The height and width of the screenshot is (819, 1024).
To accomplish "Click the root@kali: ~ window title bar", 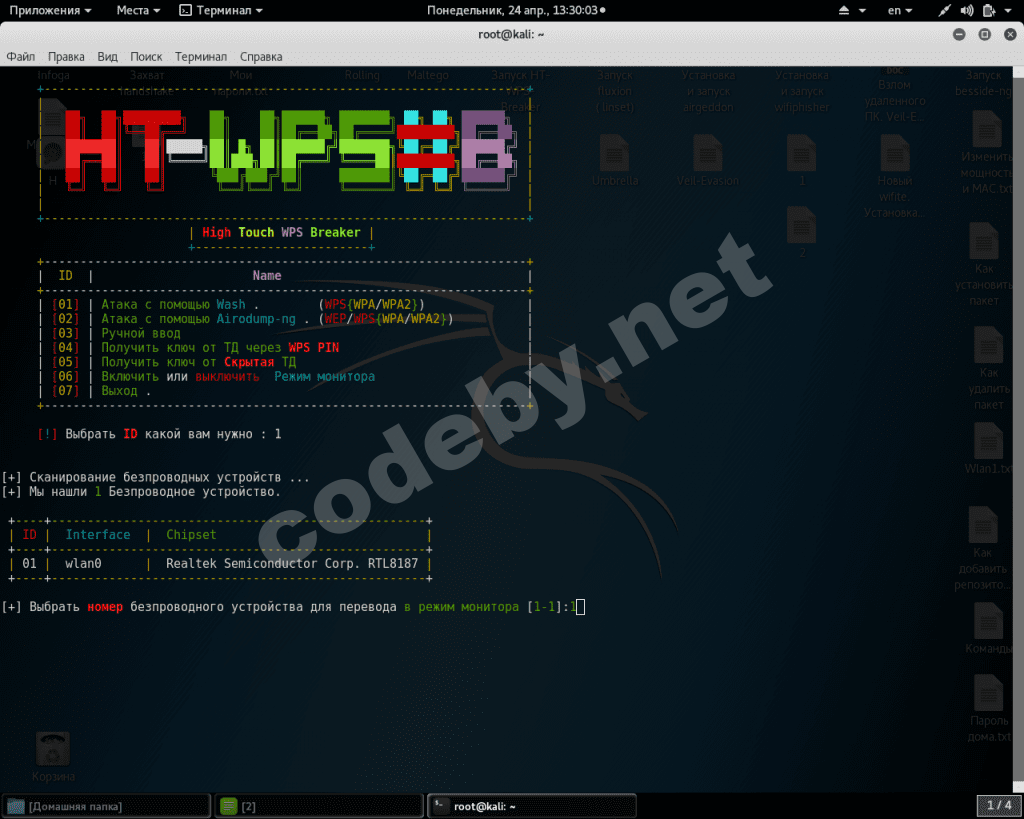I will [x=511, y=35].
